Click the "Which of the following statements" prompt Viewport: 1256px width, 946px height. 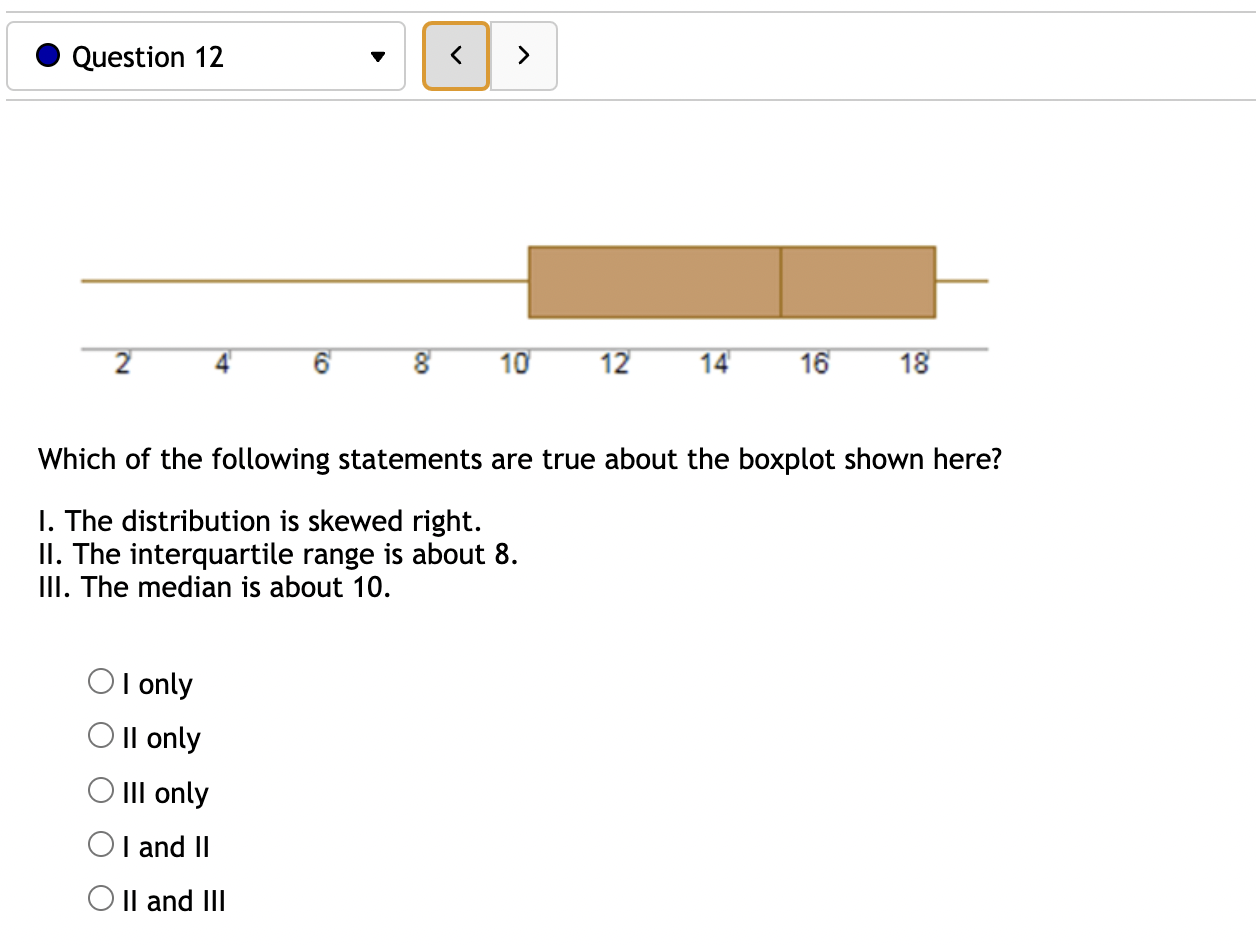pos(520,459)
